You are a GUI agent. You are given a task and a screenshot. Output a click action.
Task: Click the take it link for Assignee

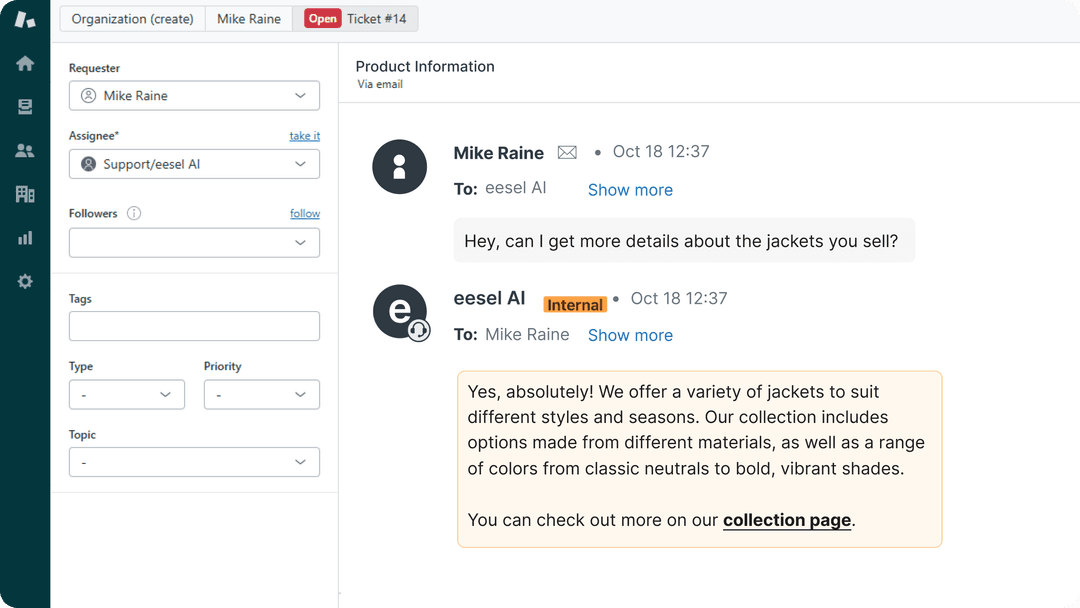304,135
